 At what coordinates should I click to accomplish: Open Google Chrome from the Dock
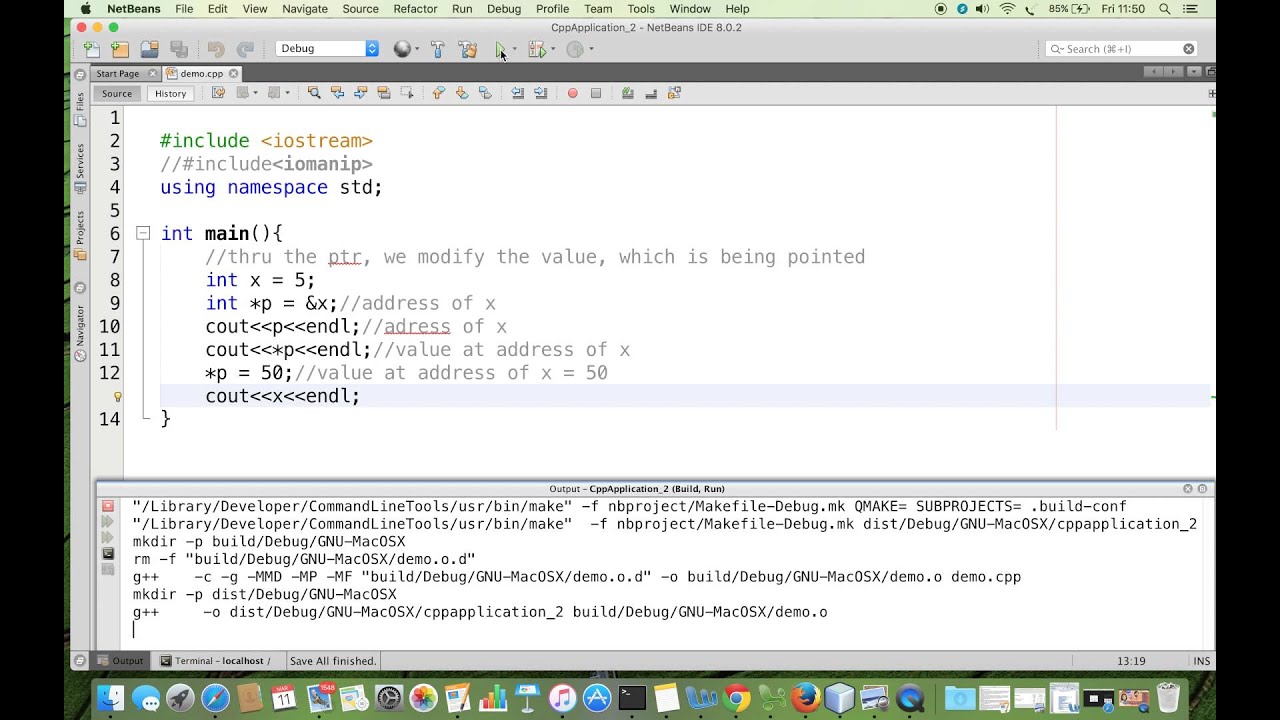[x=736, y=697]
